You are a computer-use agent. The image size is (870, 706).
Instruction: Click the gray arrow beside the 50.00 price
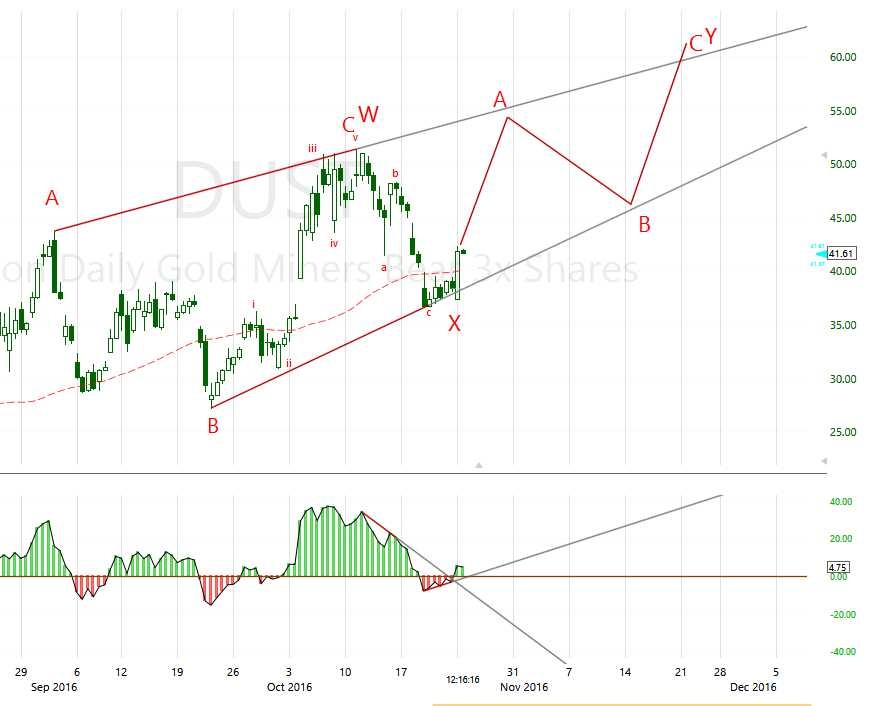point(823,156)
